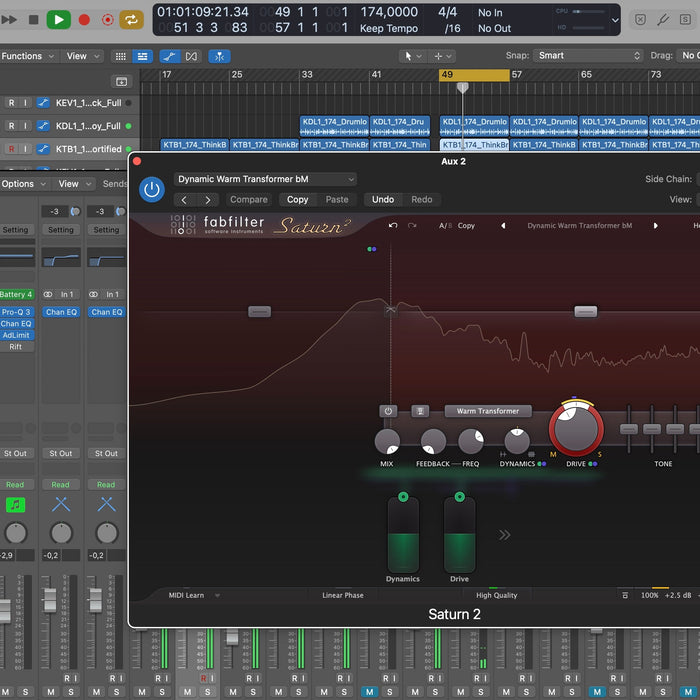The image size is (700, 700).
Task: Click the FEEDBACK knob
Action: pos(433,442)
